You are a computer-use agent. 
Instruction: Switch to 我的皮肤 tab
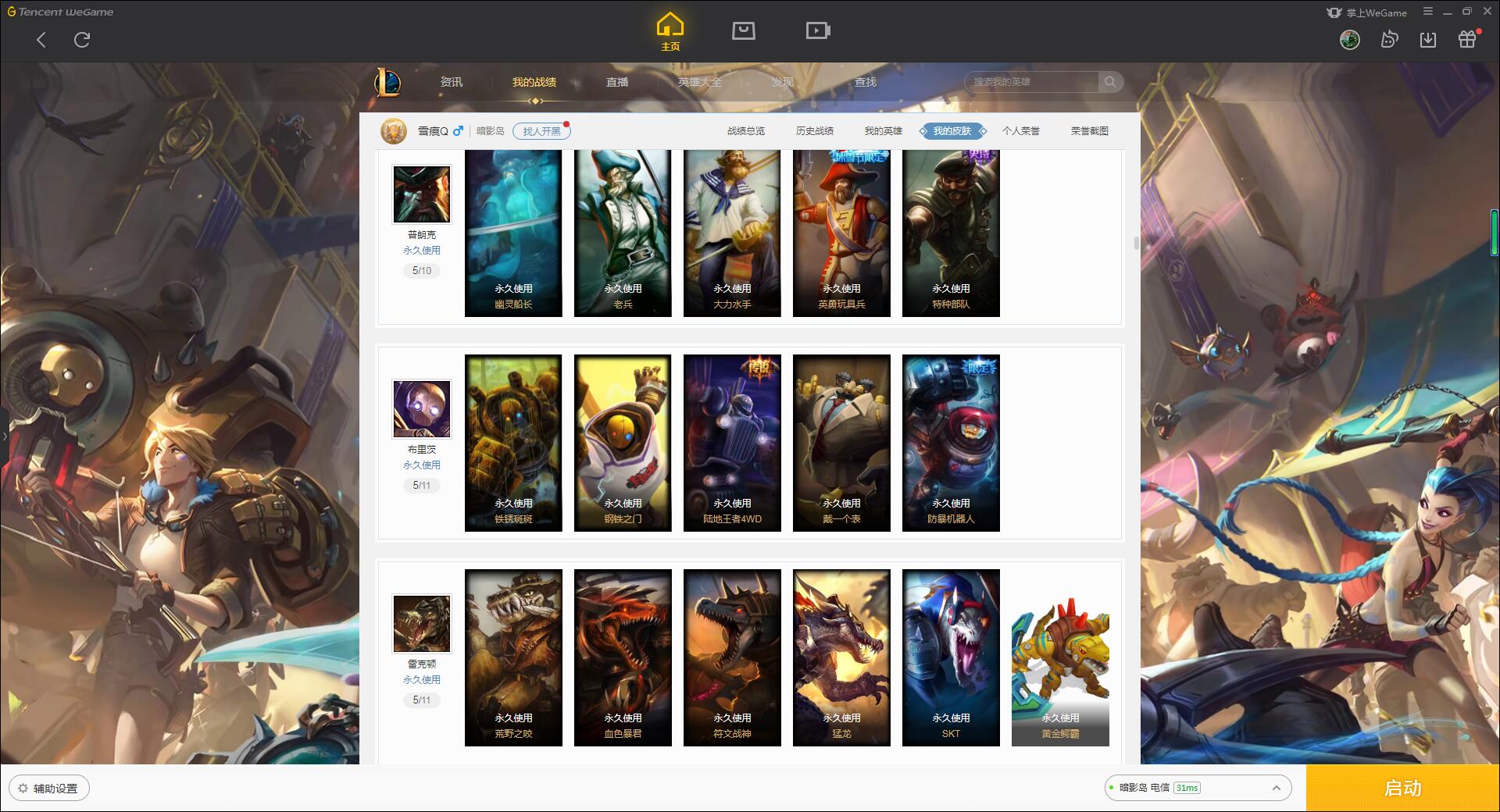click(952, 131)
